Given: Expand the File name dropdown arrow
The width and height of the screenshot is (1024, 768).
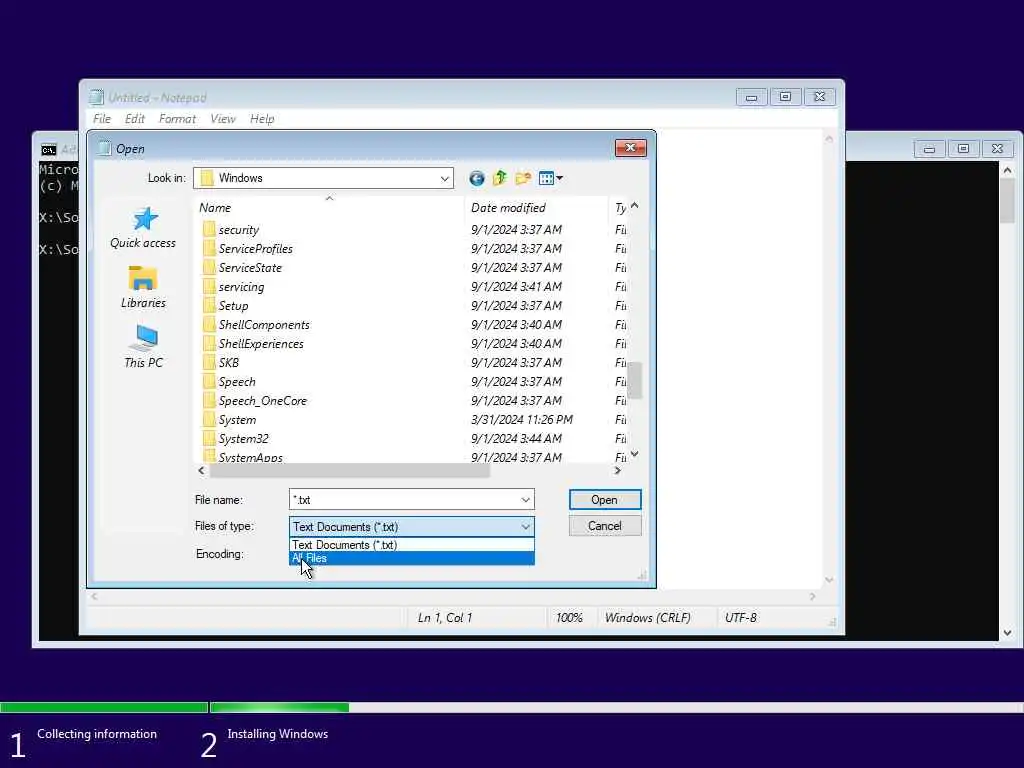Looking at the screenshot, I should pyautogui.click(x=526, y=500).
